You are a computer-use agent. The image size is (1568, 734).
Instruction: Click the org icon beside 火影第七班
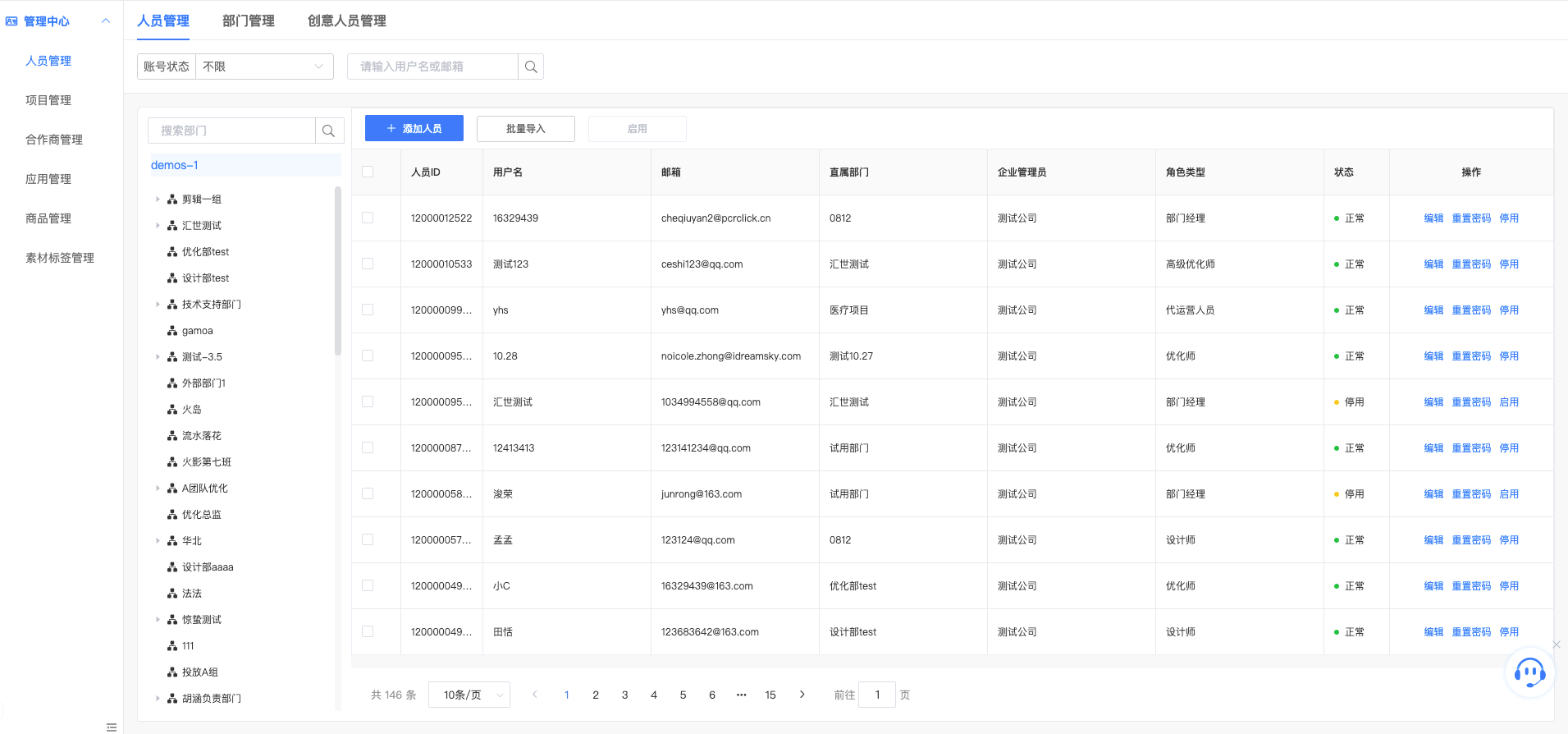click(172, 462)
